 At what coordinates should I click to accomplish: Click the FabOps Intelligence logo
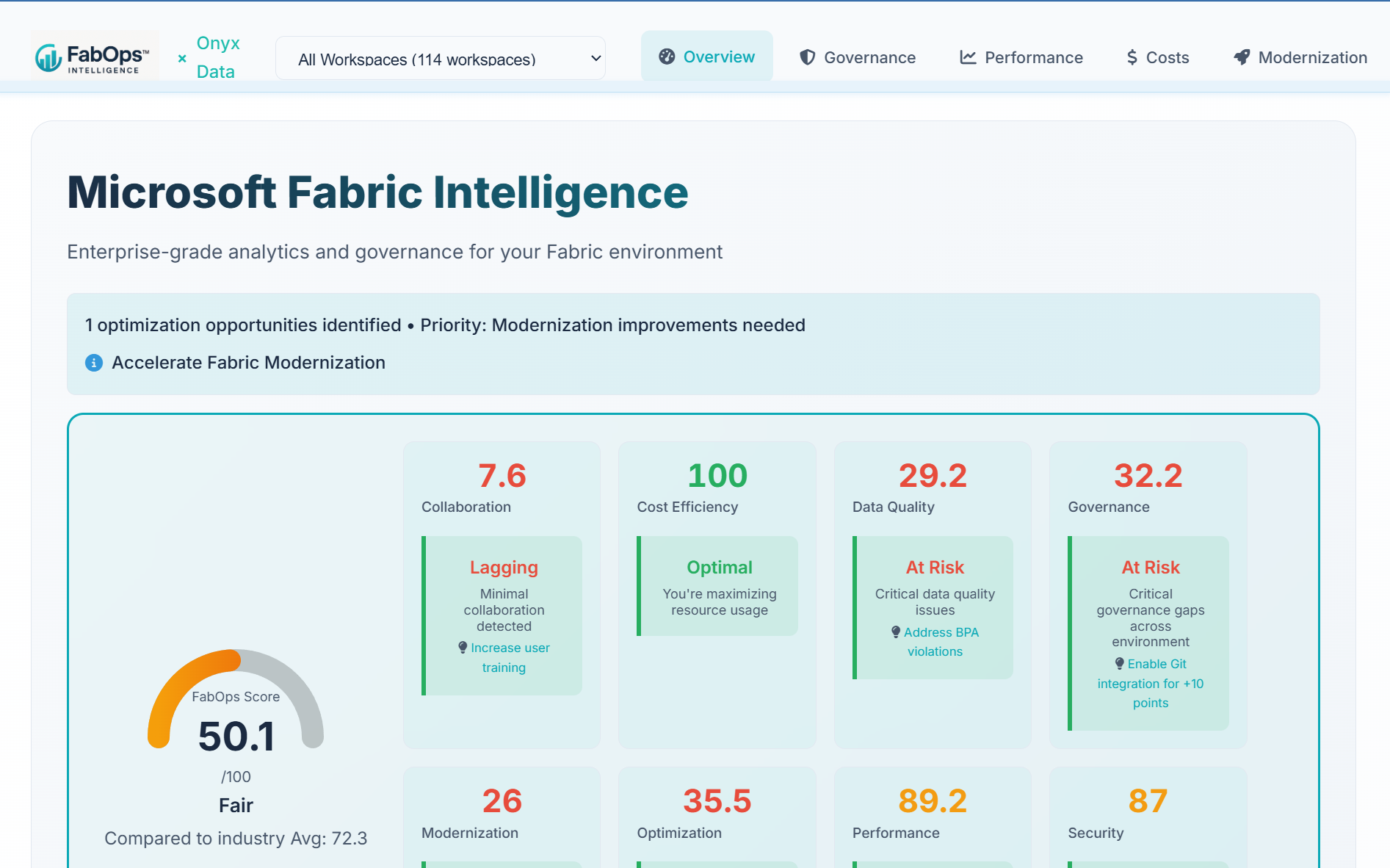(95, 57)
